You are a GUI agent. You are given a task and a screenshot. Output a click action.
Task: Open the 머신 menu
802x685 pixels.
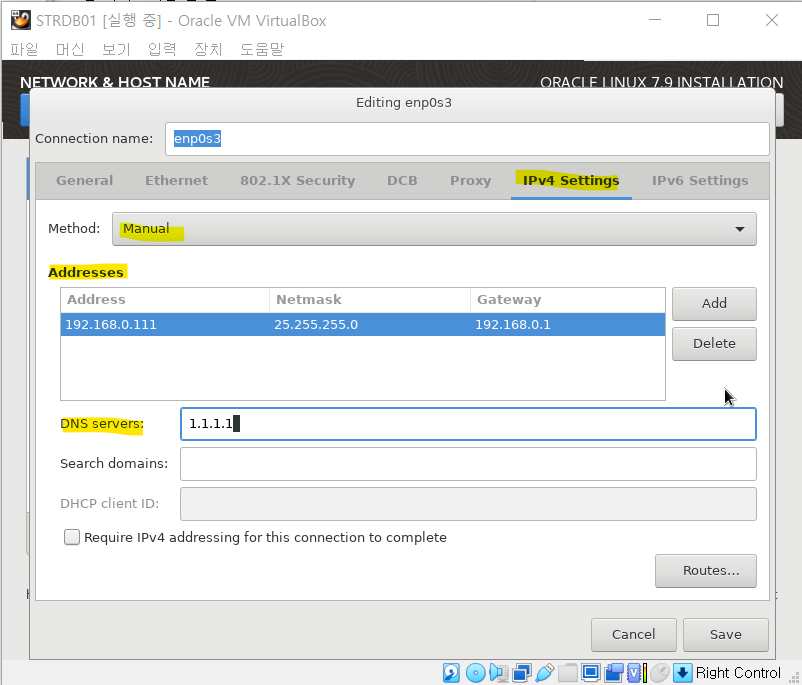pyautogui.click(x=70, y=49)
